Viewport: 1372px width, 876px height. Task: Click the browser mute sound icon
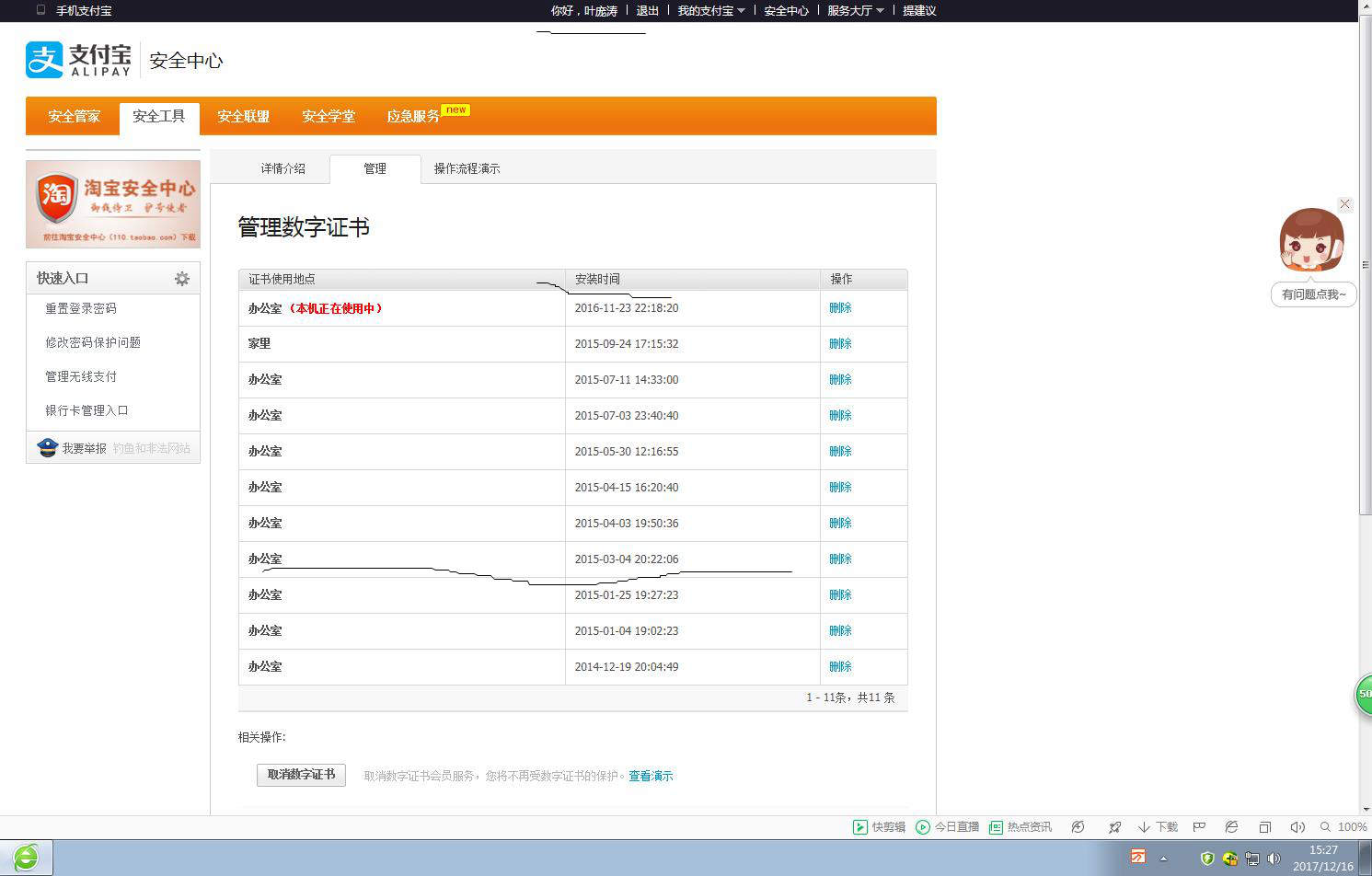coord(1297,827)
